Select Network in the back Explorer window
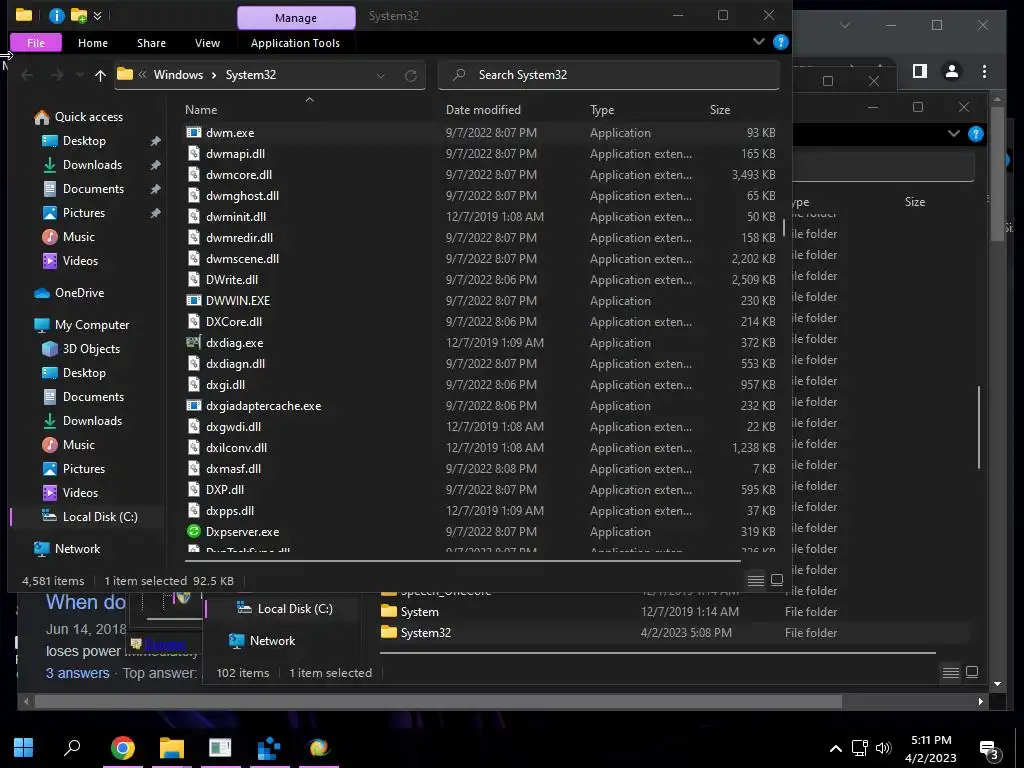Screen dimensions: 1024x768 (x=272, y=641)
